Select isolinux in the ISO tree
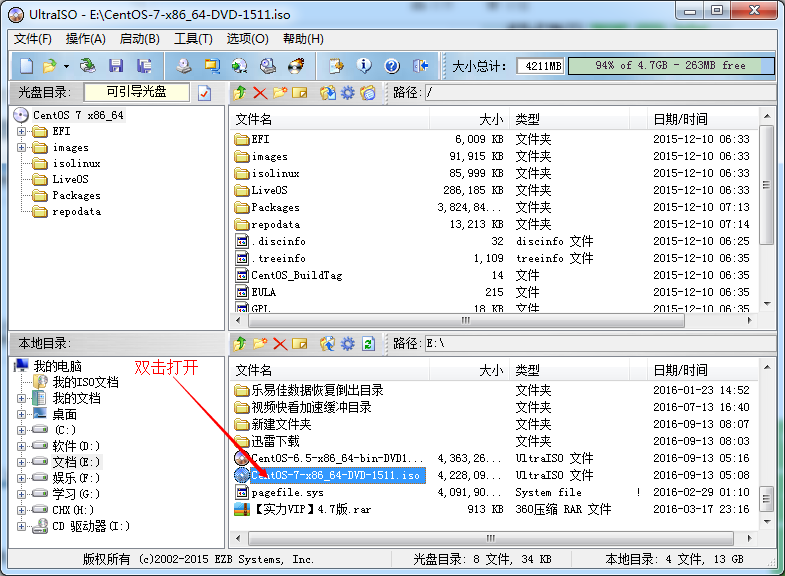Viewport: 785px width, 576px height. (x=76, y=164)
